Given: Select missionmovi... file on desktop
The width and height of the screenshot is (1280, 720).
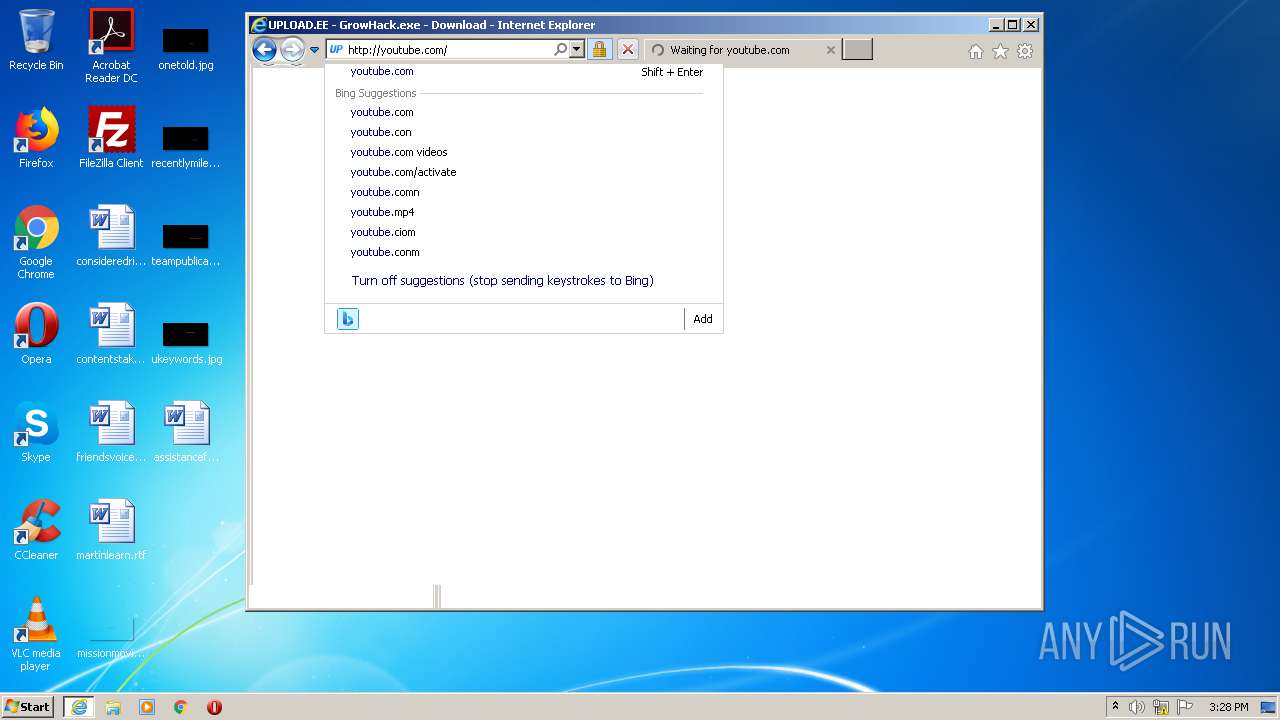Looking at the screenshot, I should (111, 636).
